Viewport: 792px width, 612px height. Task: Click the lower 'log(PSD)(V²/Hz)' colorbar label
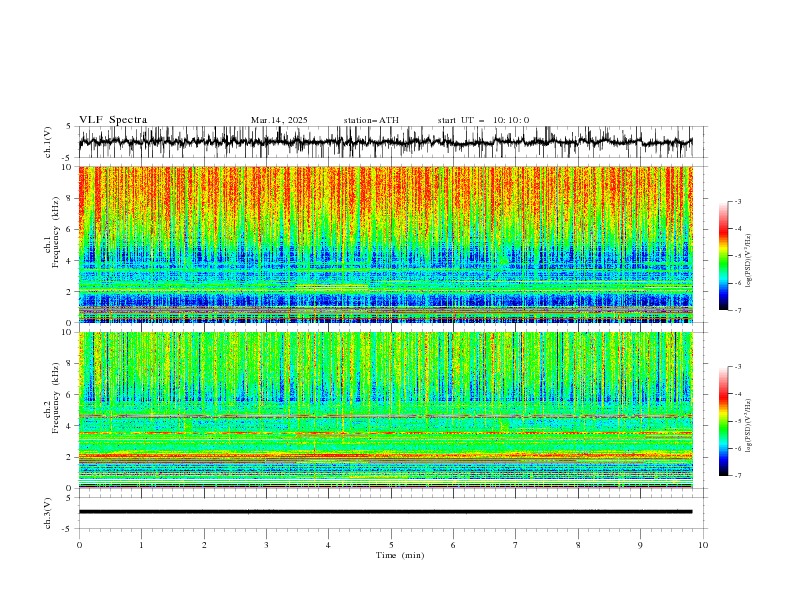pyautogui.click(x=748, y=425)
